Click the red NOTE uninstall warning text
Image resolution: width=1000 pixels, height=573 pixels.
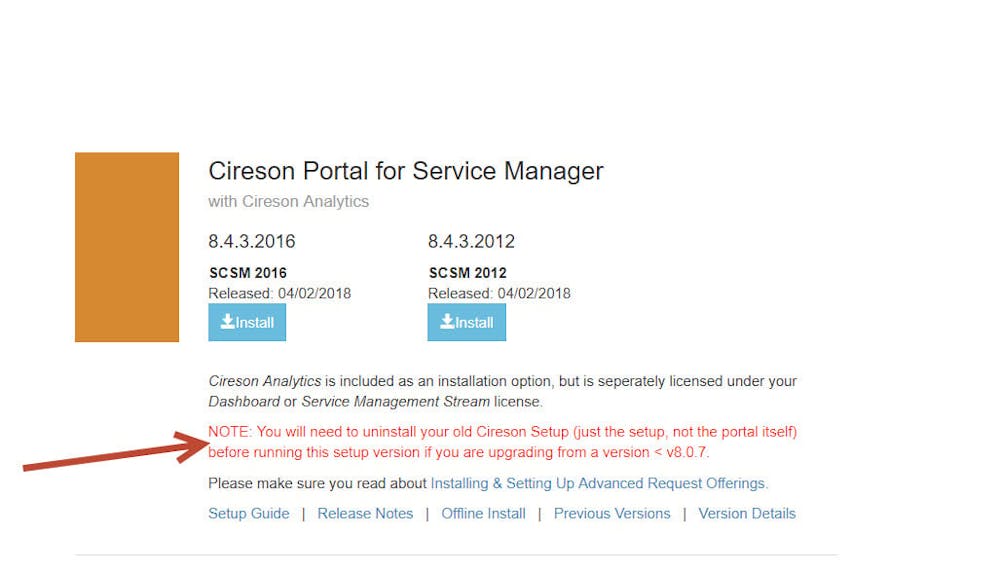502,441
